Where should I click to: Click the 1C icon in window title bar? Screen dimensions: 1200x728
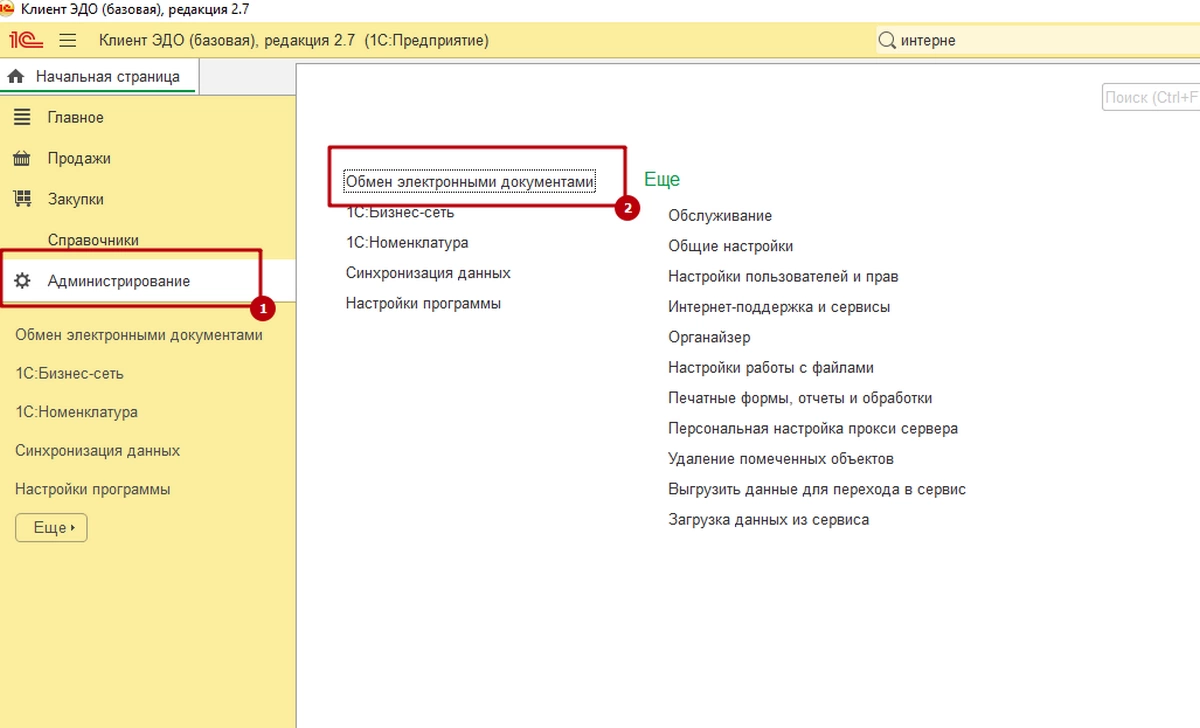[8, 8]
